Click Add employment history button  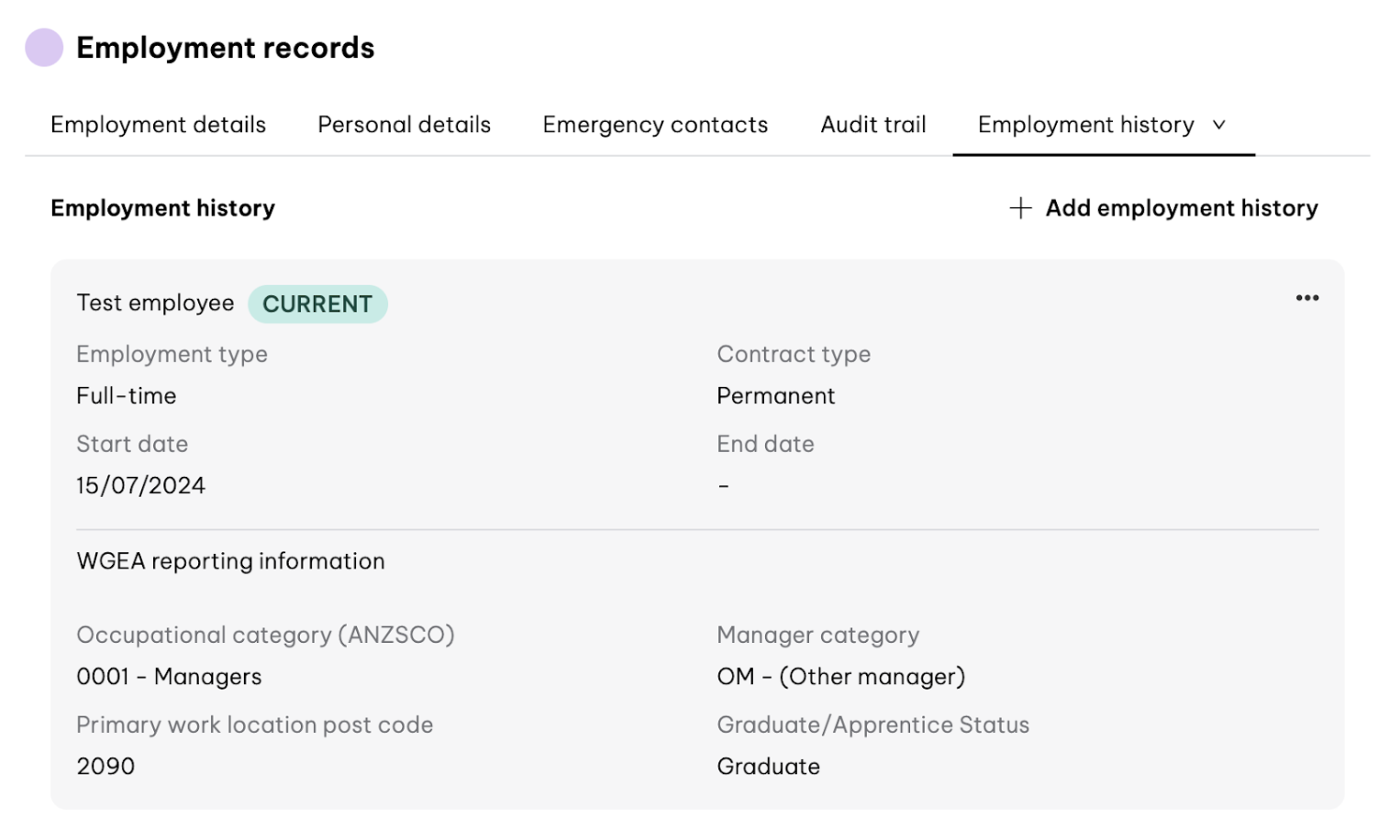(1181, 208)
